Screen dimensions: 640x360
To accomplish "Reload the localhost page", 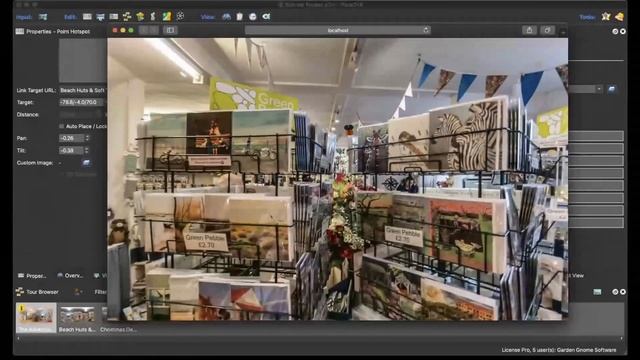I will (x=426, y=30).
